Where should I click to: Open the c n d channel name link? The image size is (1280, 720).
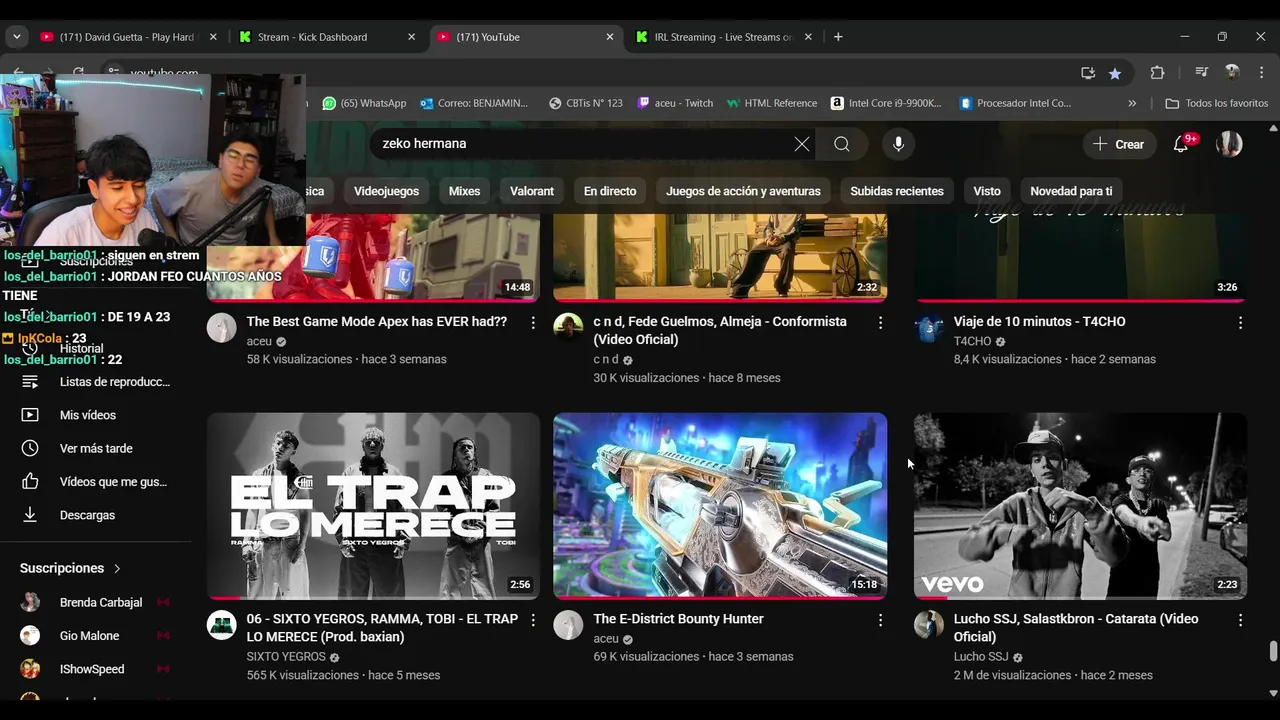coord(606,360)
